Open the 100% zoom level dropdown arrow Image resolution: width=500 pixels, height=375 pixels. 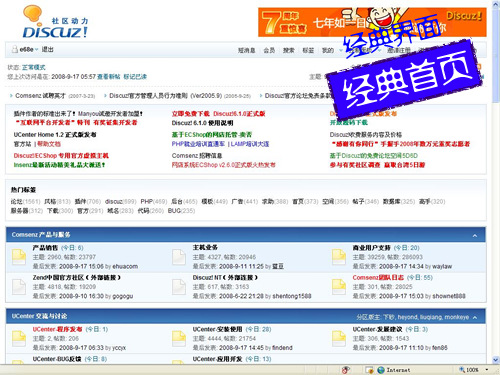tap(487, 370)
